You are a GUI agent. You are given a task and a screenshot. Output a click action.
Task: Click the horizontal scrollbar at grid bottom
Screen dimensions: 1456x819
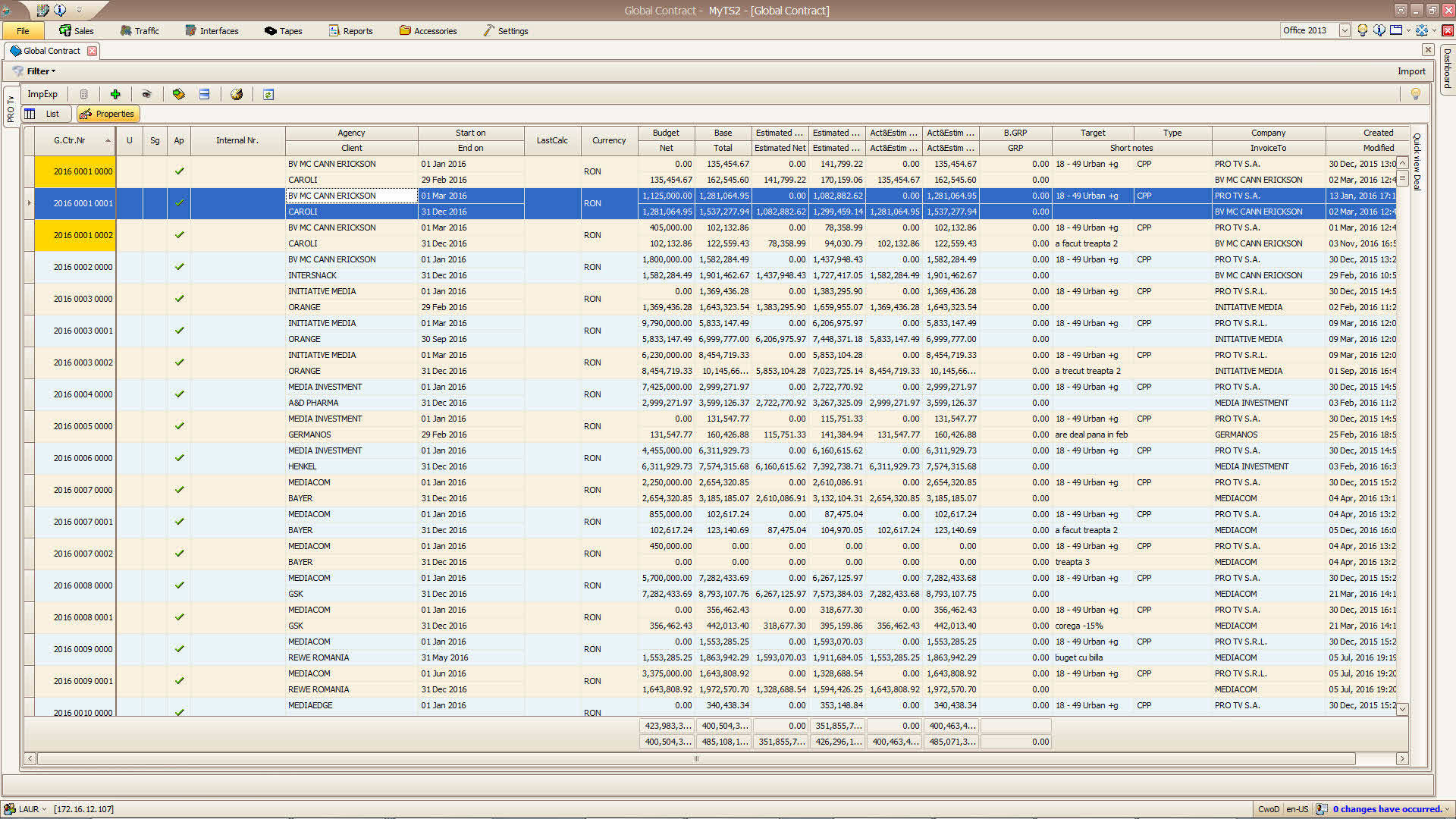(x=695, y=758)
